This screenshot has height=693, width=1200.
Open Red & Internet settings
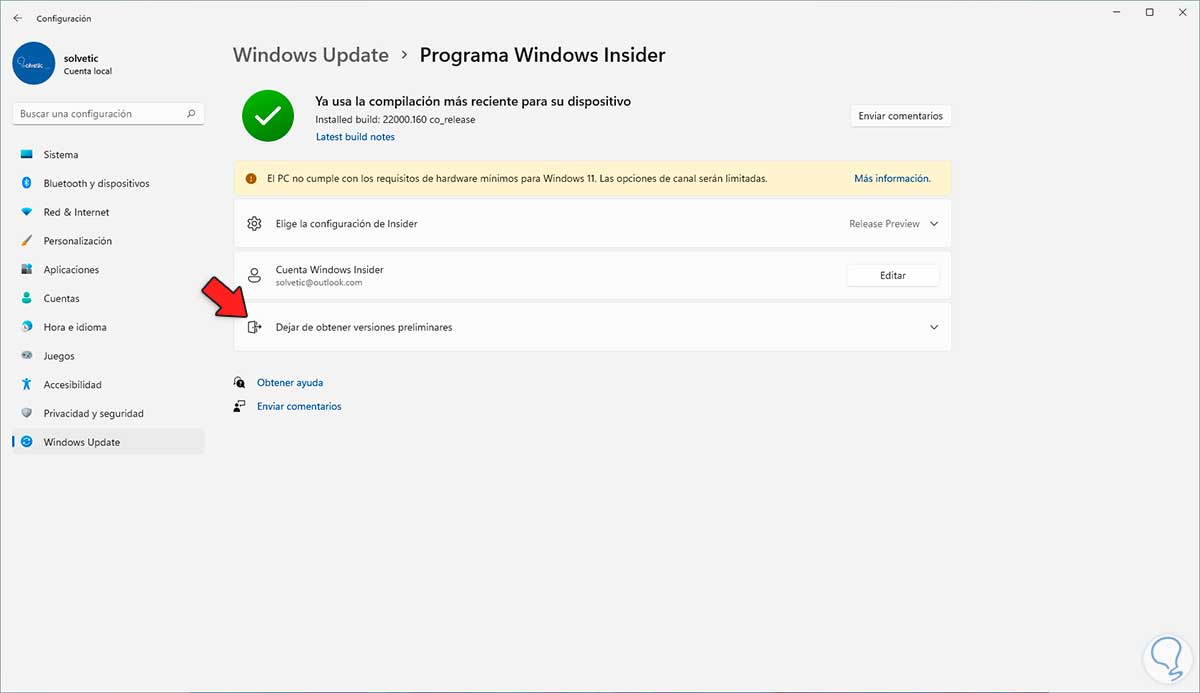(108, 212)
